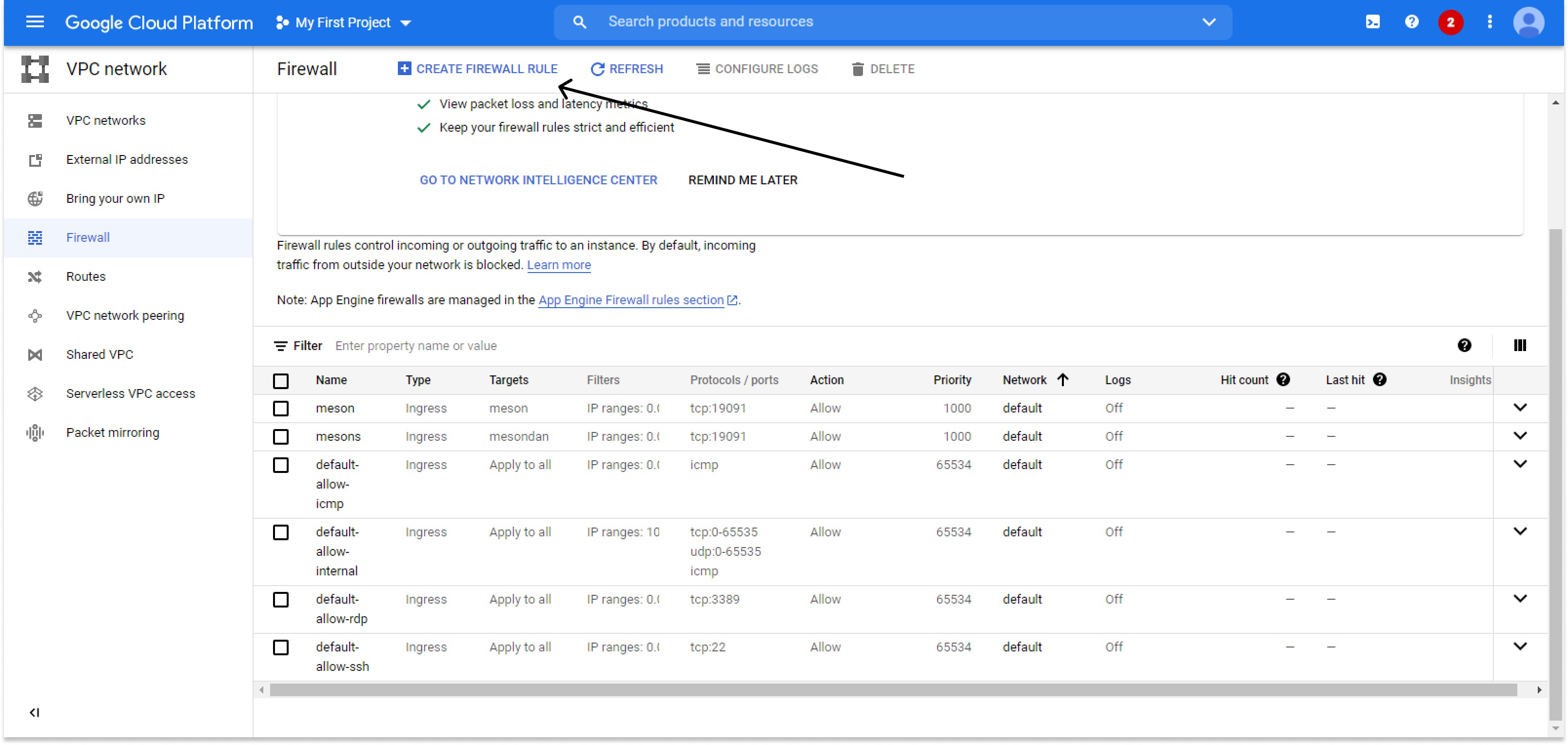This screenshot has width=1568, height=745.
Task: Open the hamburger navigation menu
Action: pos(35,22)
